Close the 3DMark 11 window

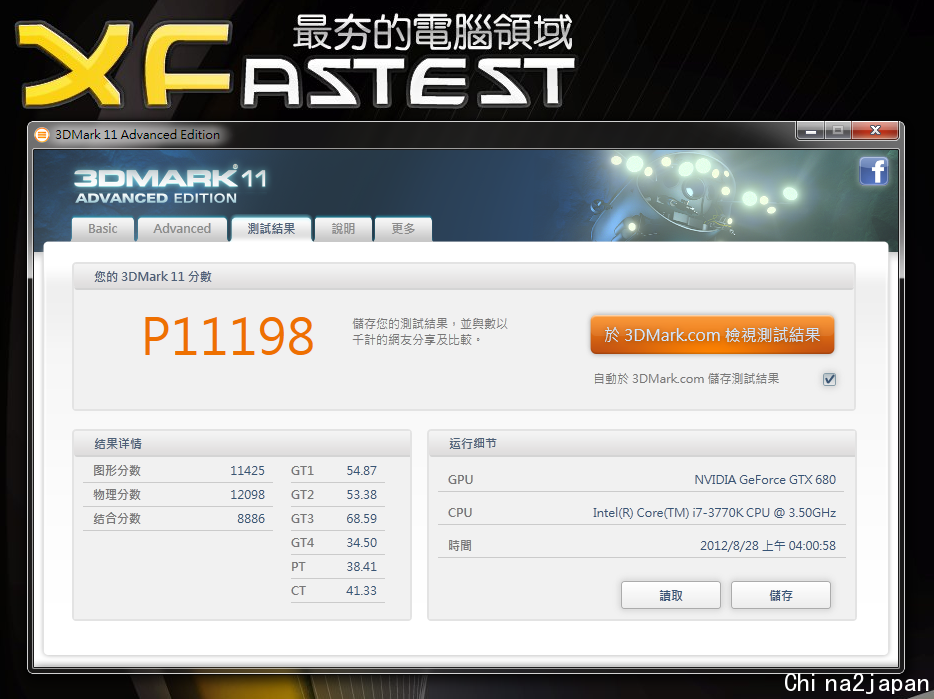[875, 131]
